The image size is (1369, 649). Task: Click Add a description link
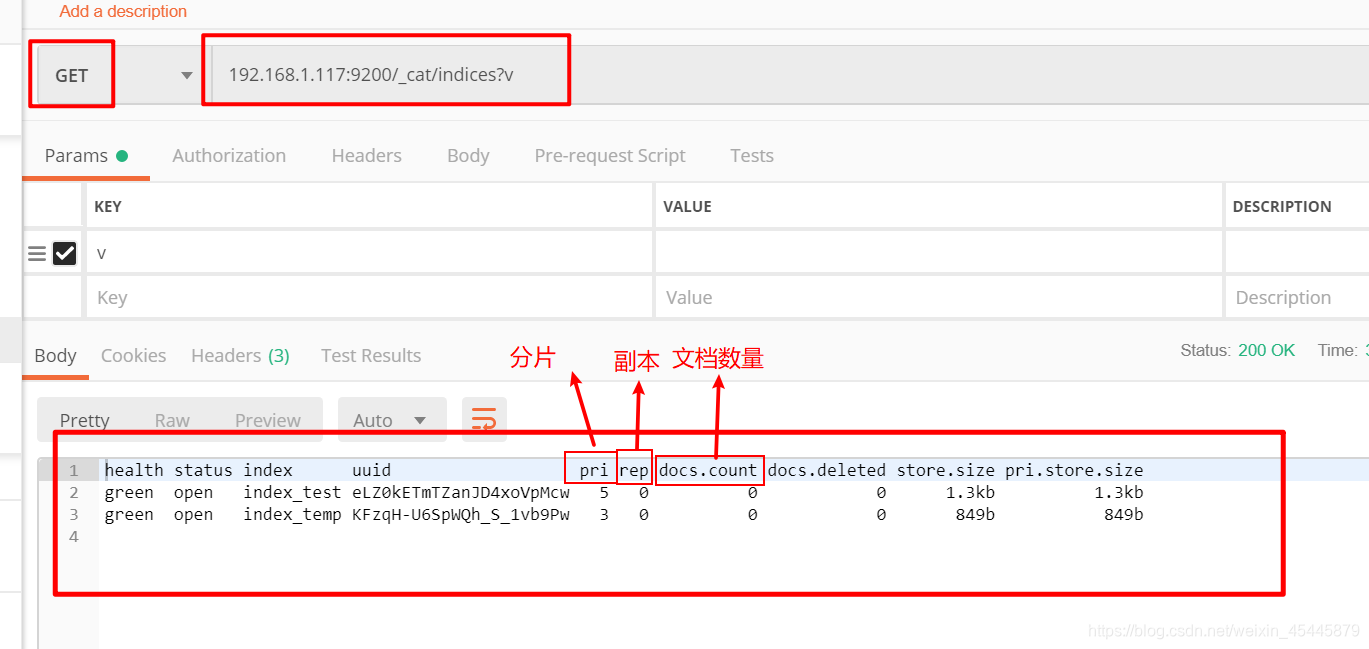123,12
